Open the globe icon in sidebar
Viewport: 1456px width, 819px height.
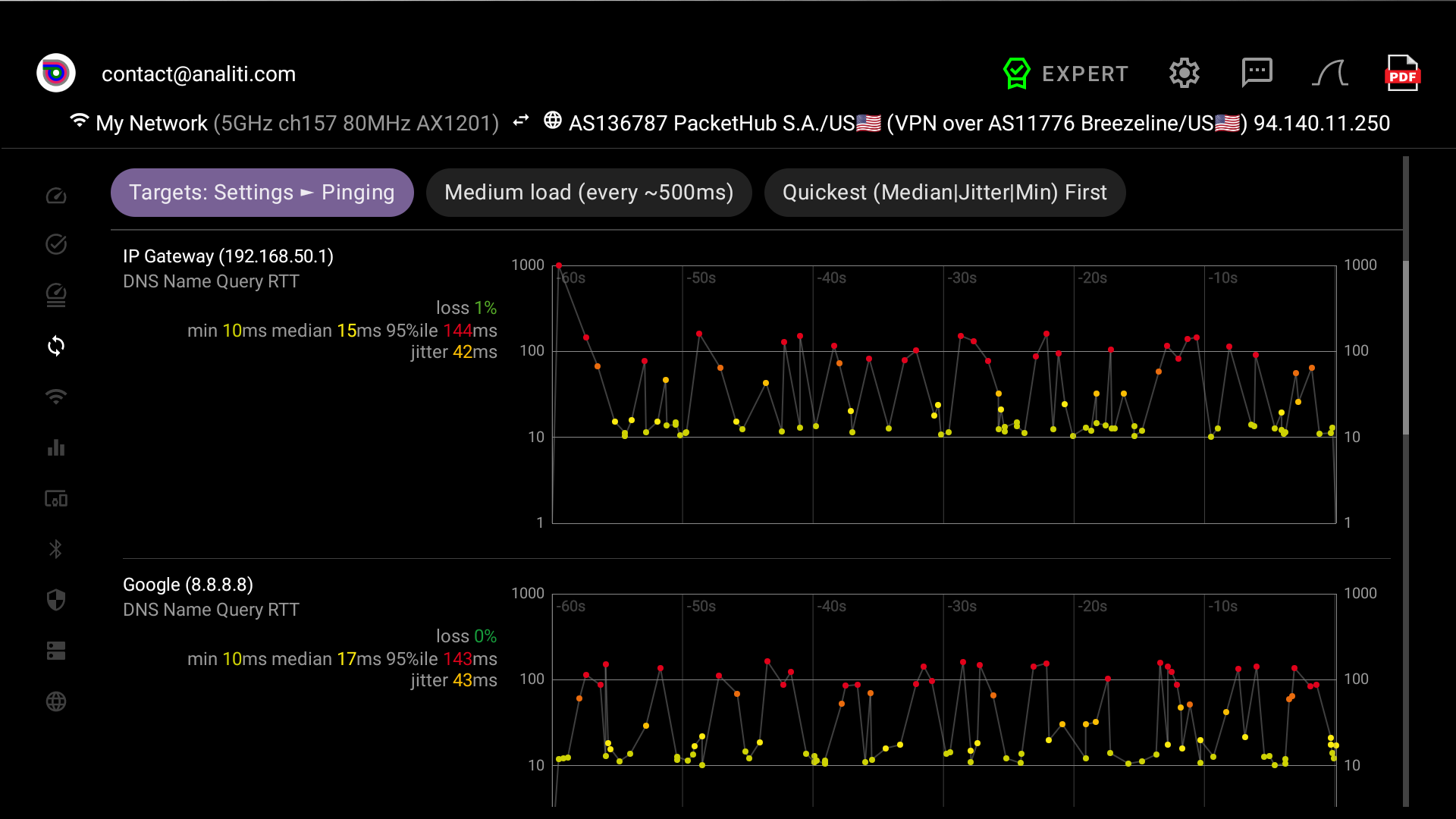tap(56, 701)
